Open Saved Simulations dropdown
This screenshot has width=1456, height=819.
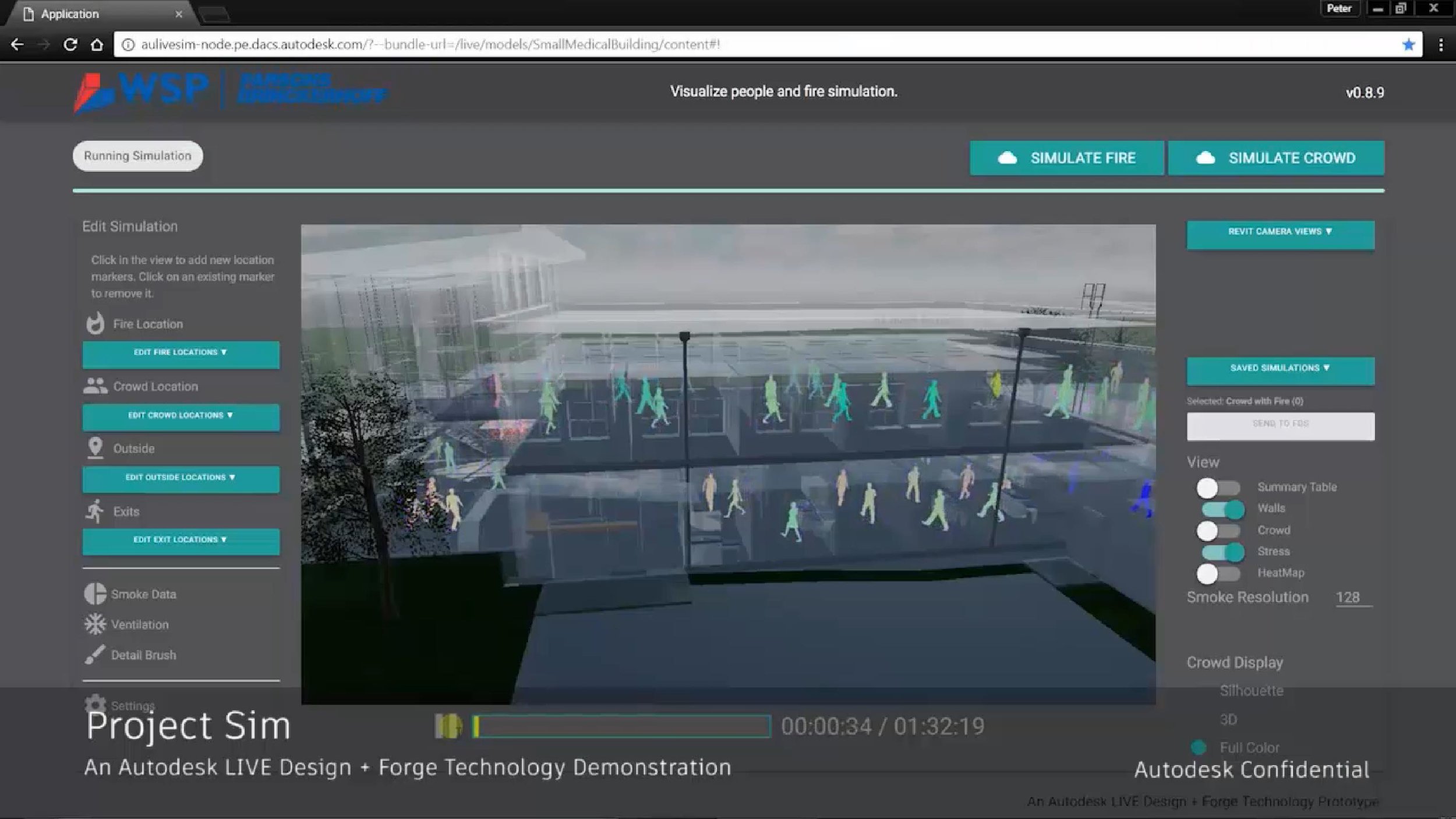click(1280, 370)
